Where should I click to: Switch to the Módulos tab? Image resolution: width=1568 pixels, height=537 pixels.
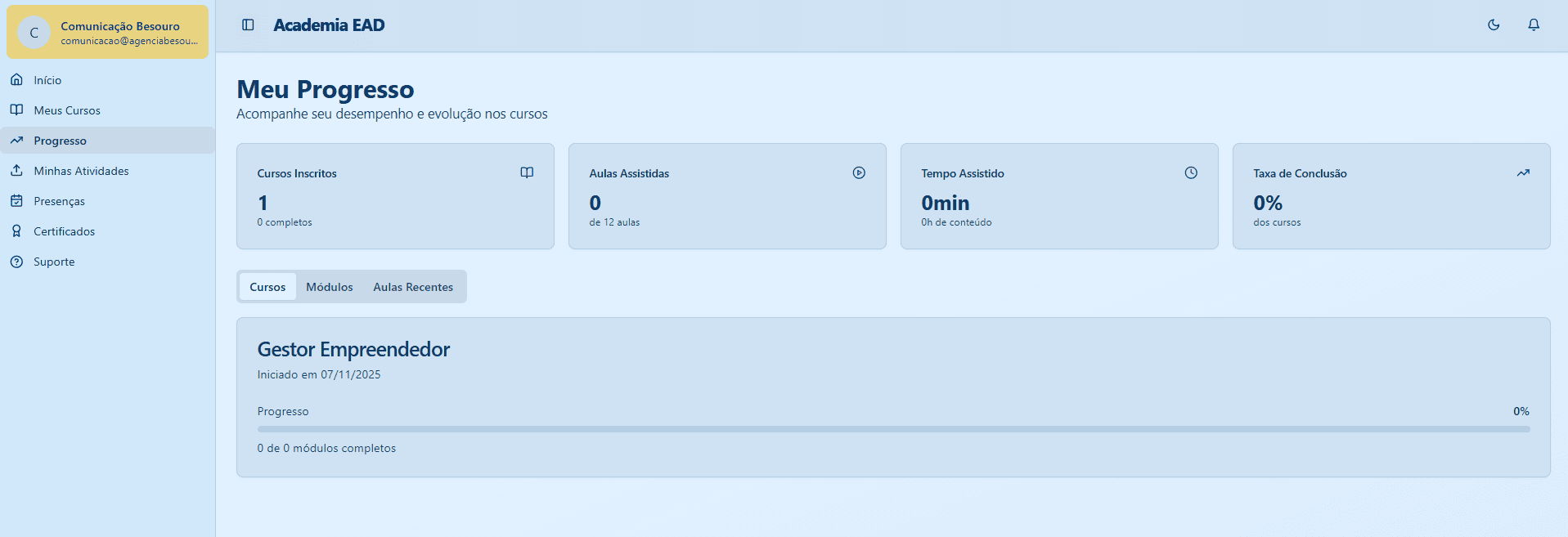[x=329, y=287]
